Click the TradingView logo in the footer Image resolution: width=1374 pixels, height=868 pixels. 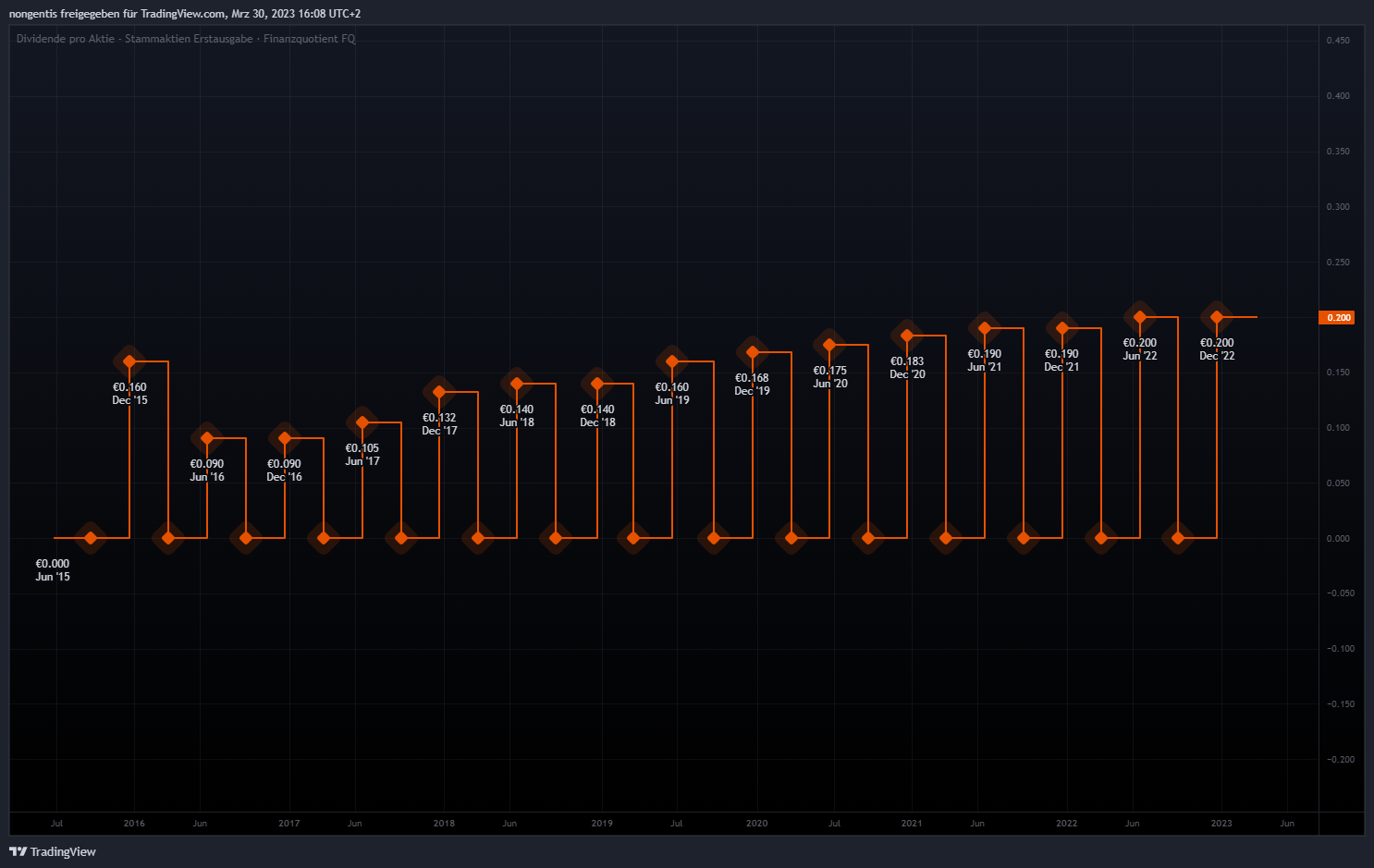53,851
